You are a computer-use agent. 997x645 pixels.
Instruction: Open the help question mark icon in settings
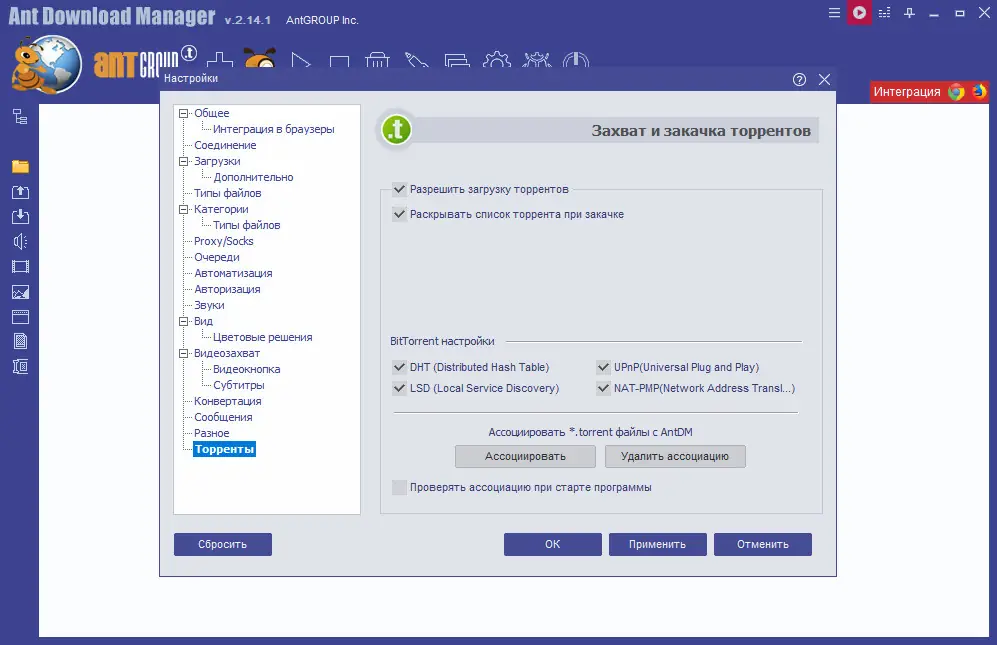(799, 80)
